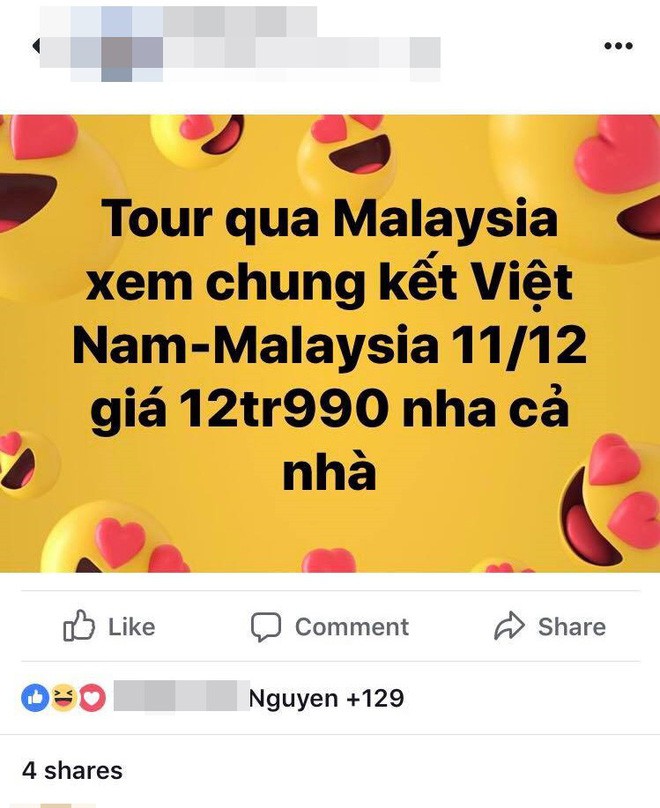Tap the "Like" text label

coord(131,627)
